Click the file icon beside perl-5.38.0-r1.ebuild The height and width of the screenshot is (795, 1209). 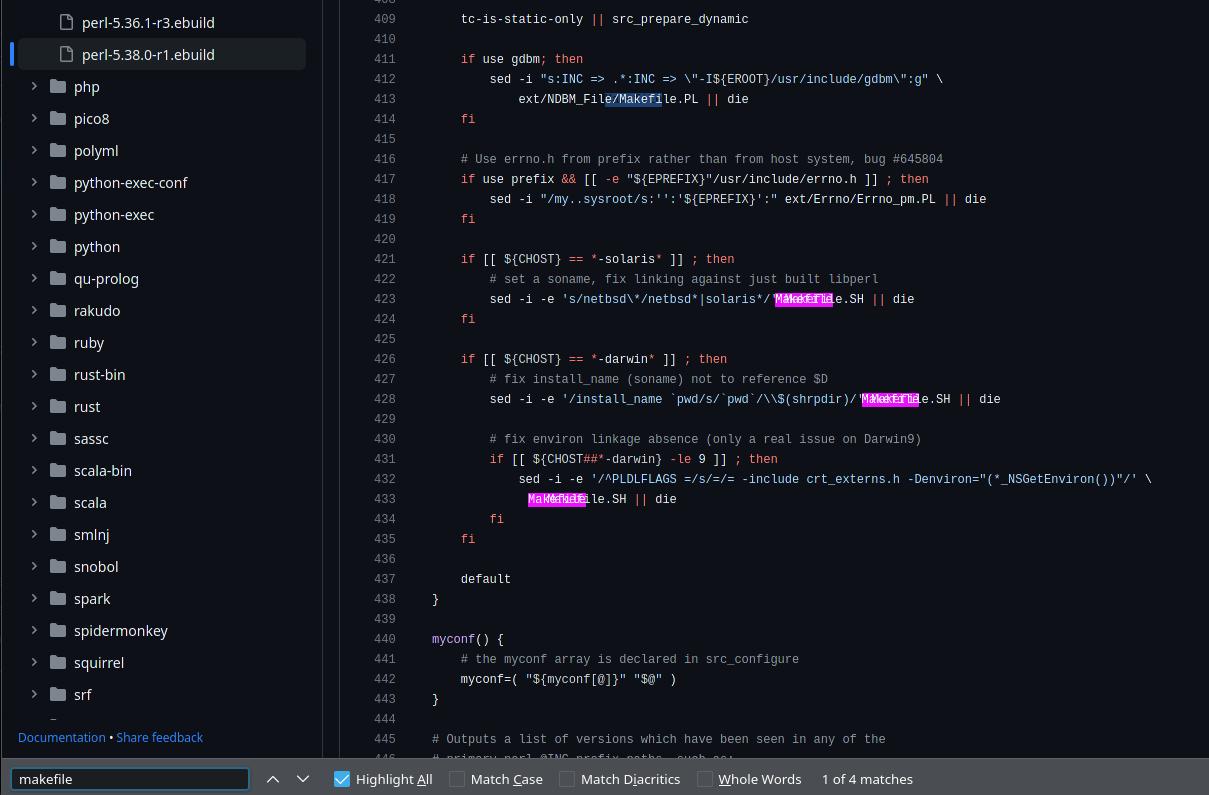coord(68,54)
